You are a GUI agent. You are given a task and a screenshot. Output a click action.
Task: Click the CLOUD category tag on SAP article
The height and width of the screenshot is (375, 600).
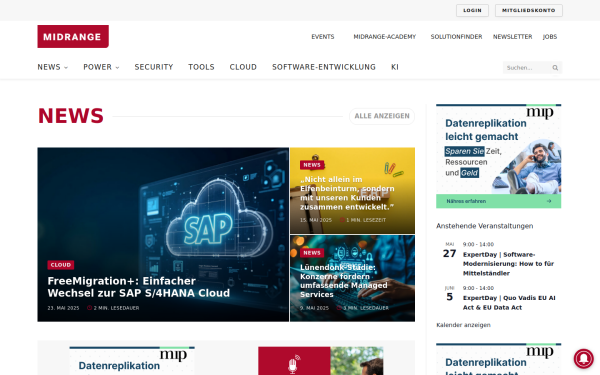click(61, 265)
